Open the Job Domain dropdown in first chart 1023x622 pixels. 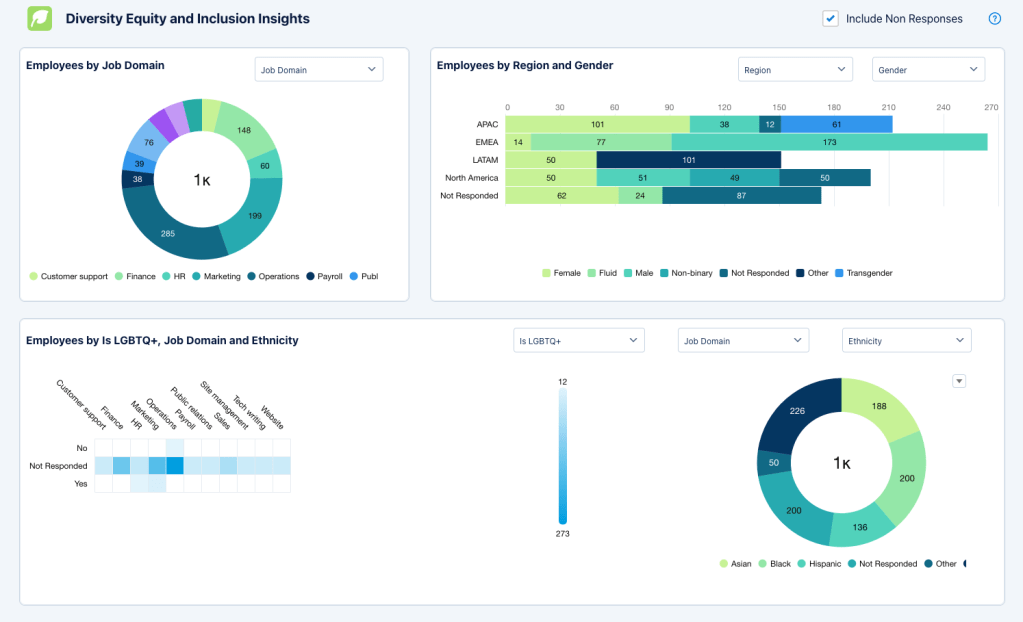318,70
